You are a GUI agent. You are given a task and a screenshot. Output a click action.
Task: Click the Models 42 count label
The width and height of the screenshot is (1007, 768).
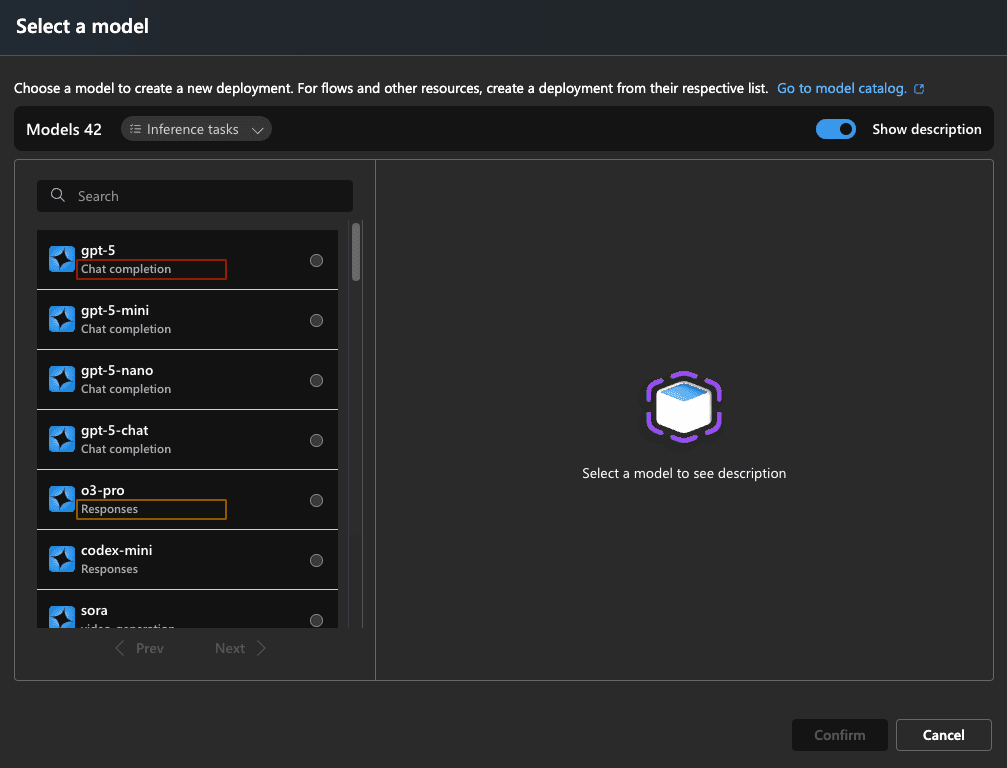pyautogui.click(x=64, y=129)
